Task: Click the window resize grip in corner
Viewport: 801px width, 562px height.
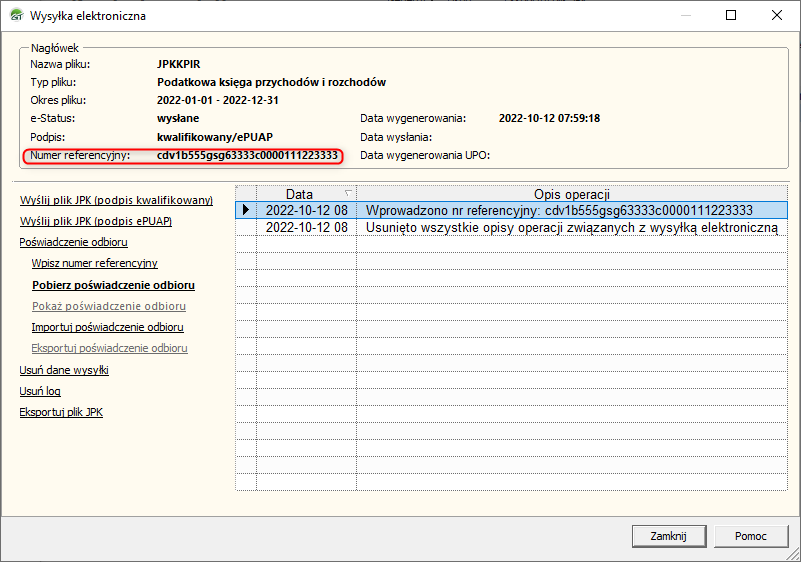Action: pyautogui.click(x=793, y=554)
